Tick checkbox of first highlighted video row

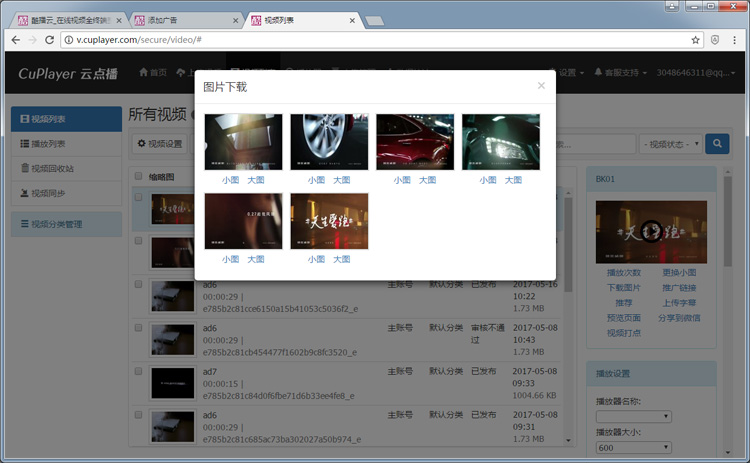(138, 197)
